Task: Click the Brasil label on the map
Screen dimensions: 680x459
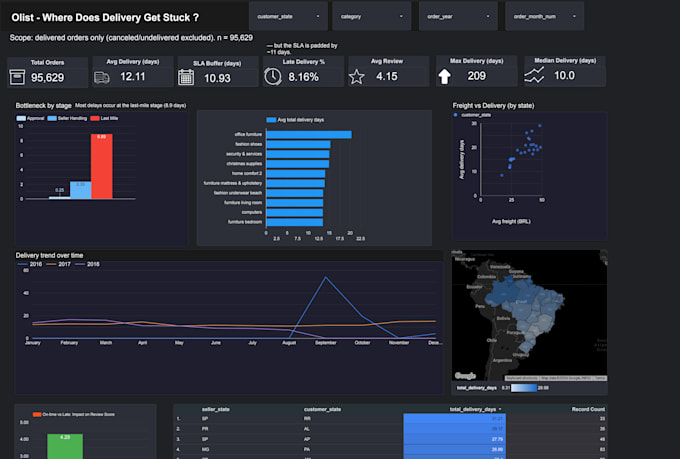Action: pyautogui.click(x=522, y=302)
